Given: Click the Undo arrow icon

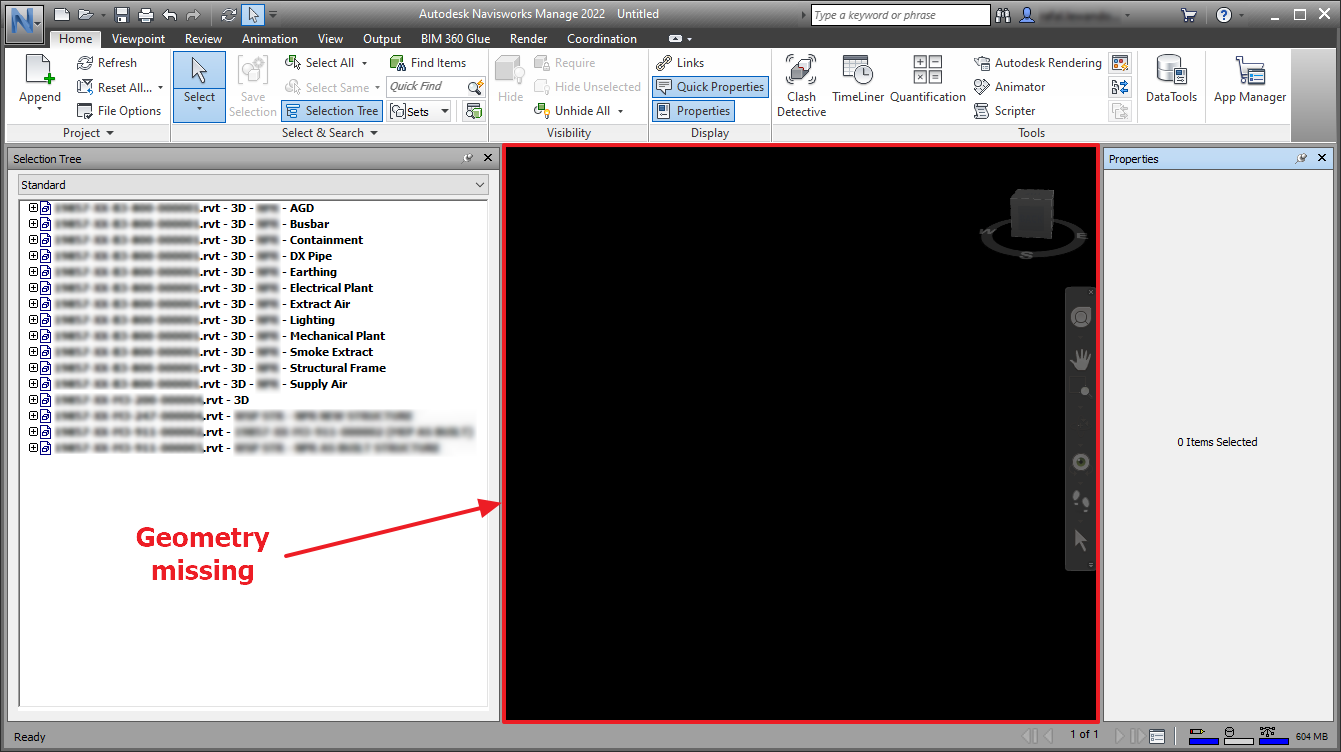Looking at the screenshot, I should tap(169, 15).
